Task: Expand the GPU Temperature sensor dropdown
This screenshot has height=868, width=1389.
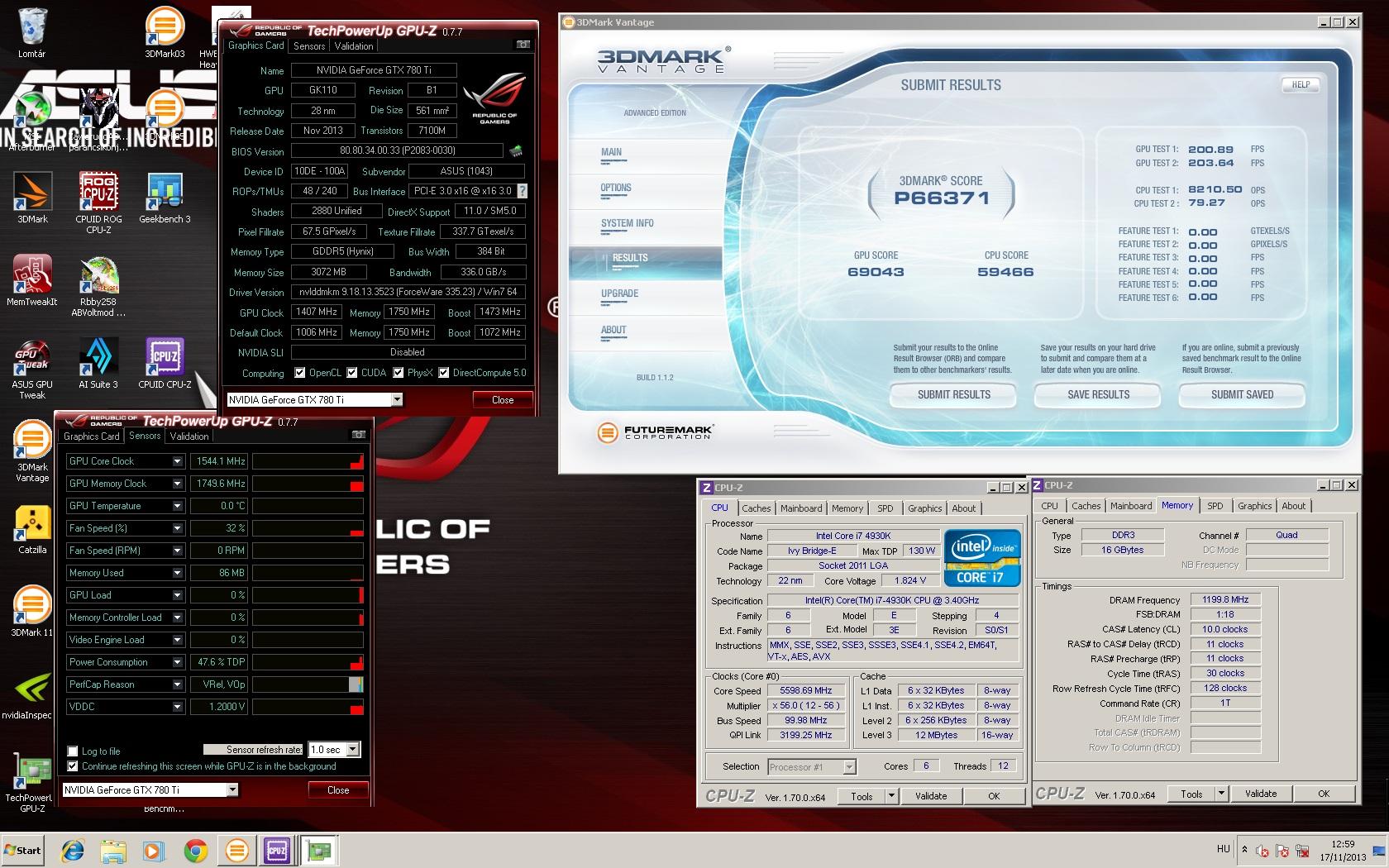Action: pyautogui.click(x=177, y=506)
